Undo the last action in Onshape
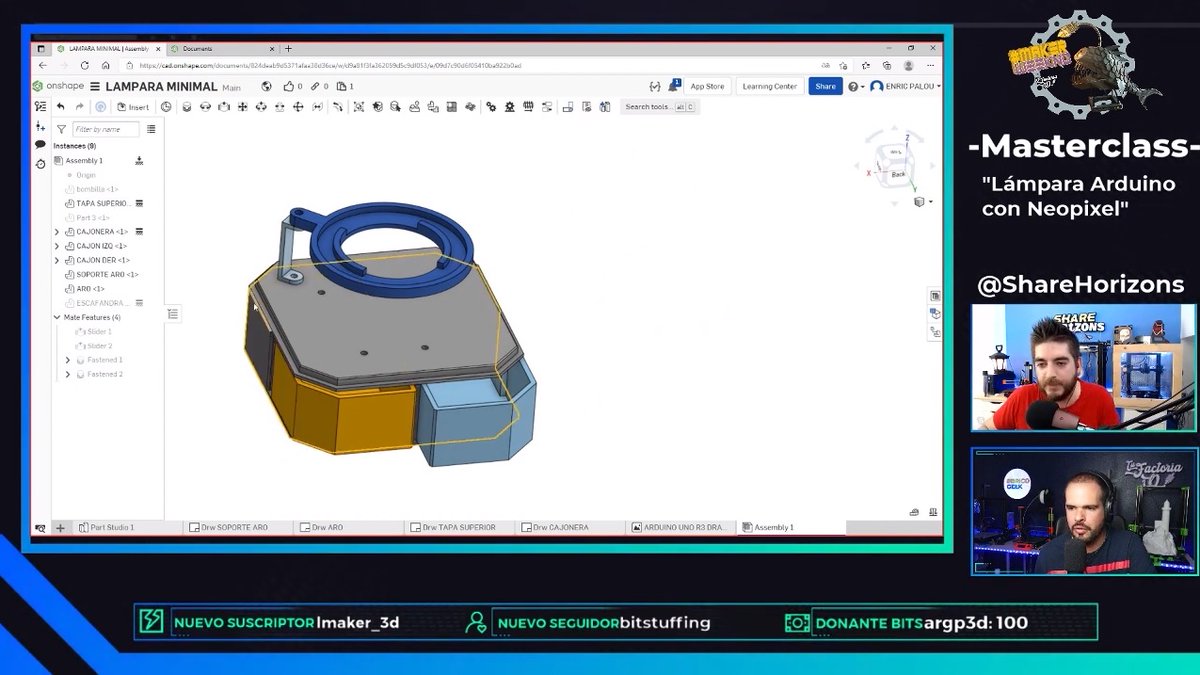Screen dimensions: 1200x675 tap(60, 107)
